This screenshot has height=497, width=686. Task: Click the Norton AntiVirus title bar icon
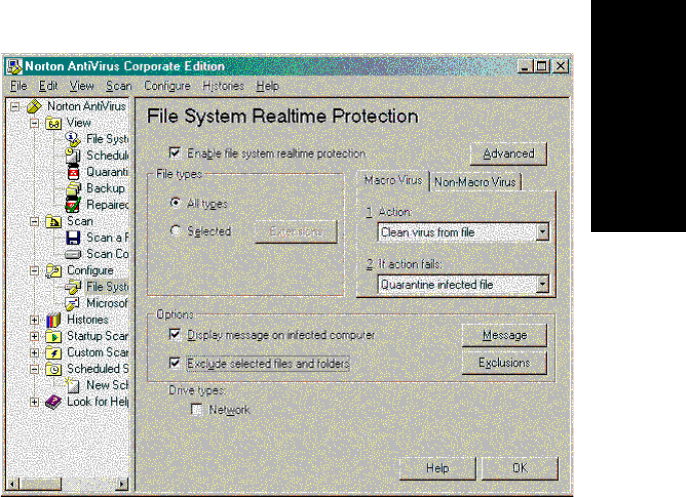coord(14,66)
